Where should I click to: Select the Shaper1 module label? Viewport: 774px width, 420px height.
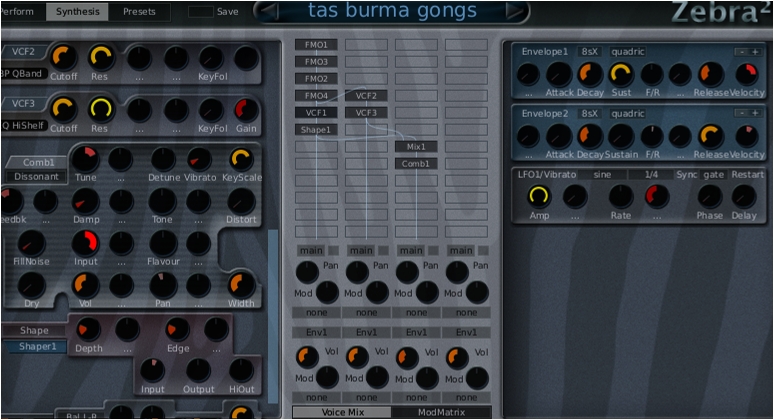coord(38,346)
